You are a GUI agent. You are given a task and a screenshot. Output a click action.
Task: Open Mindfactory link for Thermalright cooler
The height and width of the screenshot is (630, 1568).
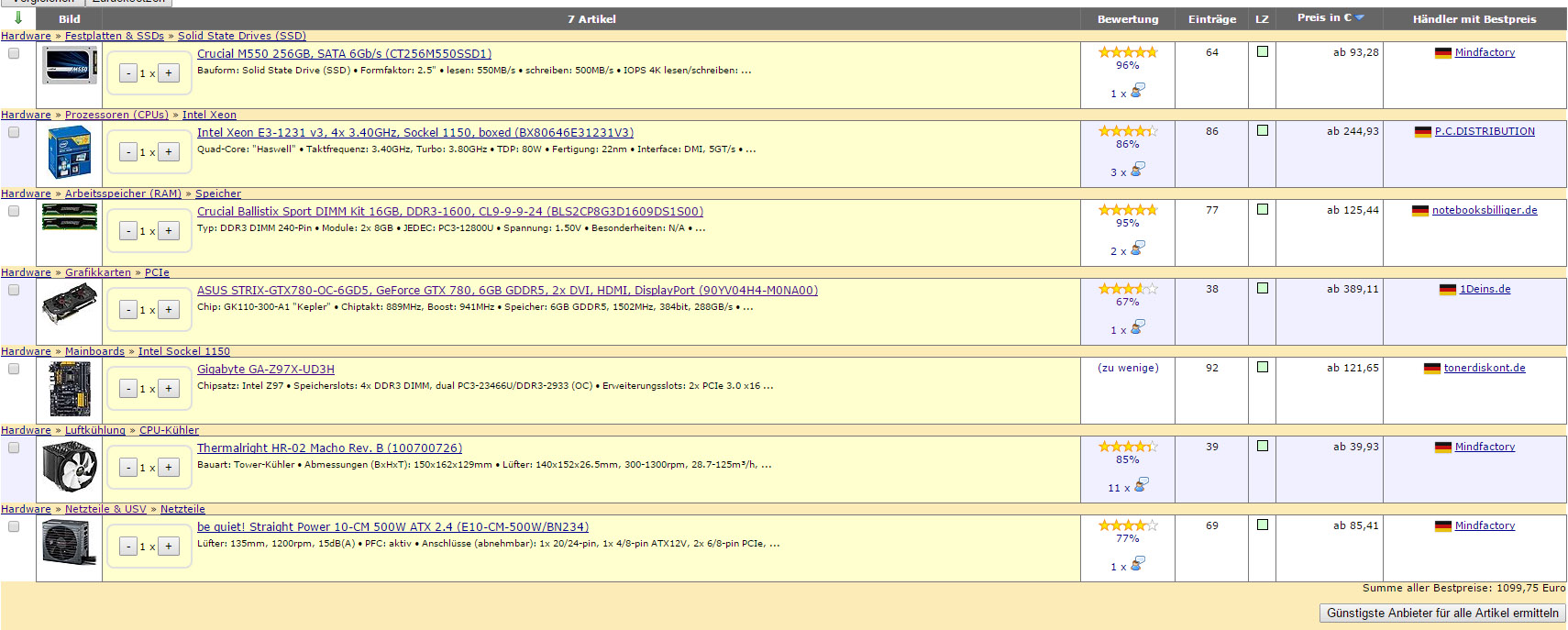(1485, 447)
